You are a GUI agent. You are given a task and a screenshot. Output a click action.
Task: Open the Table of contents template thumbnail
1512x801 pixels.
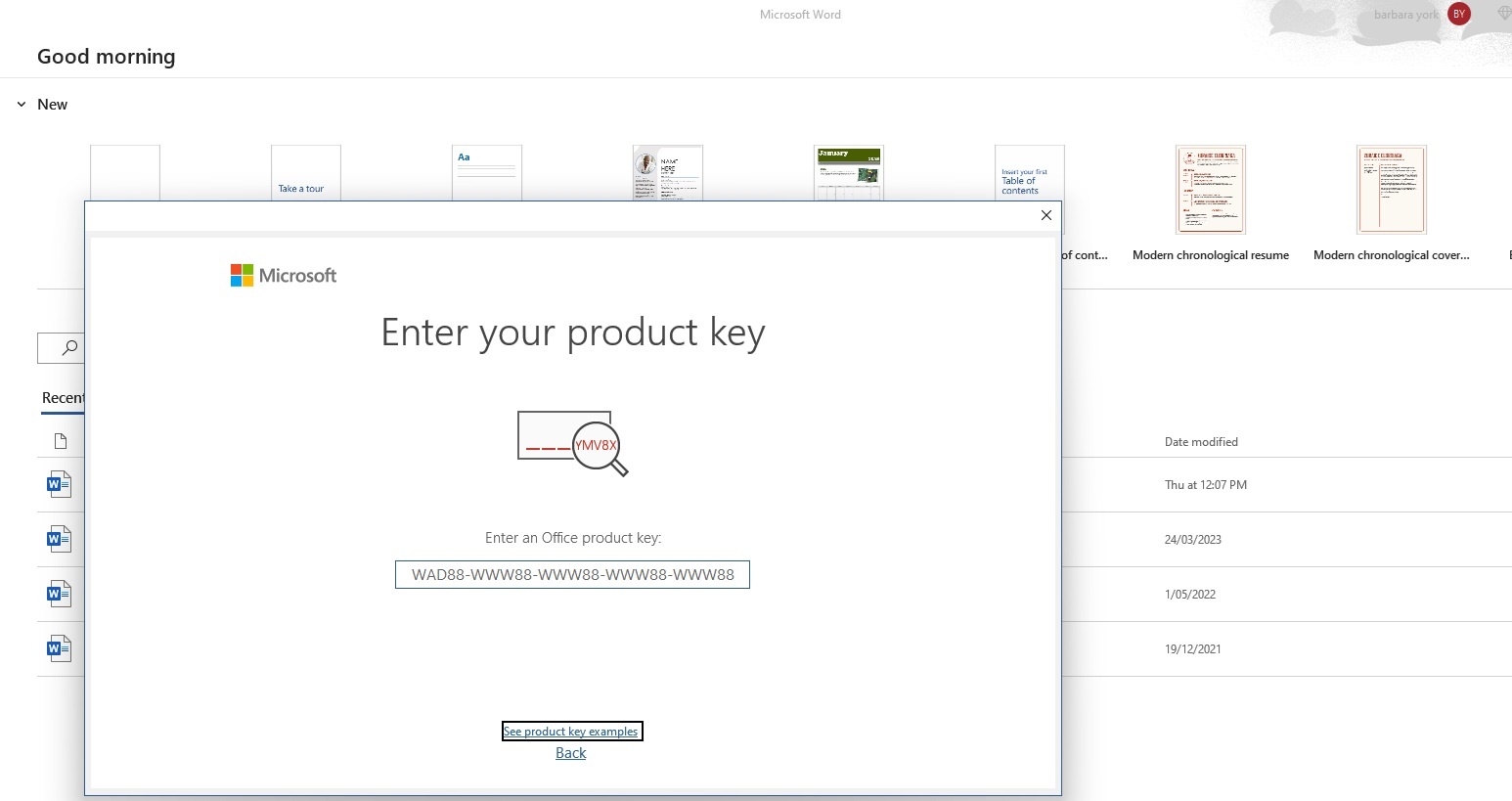tap(1030, 173)
